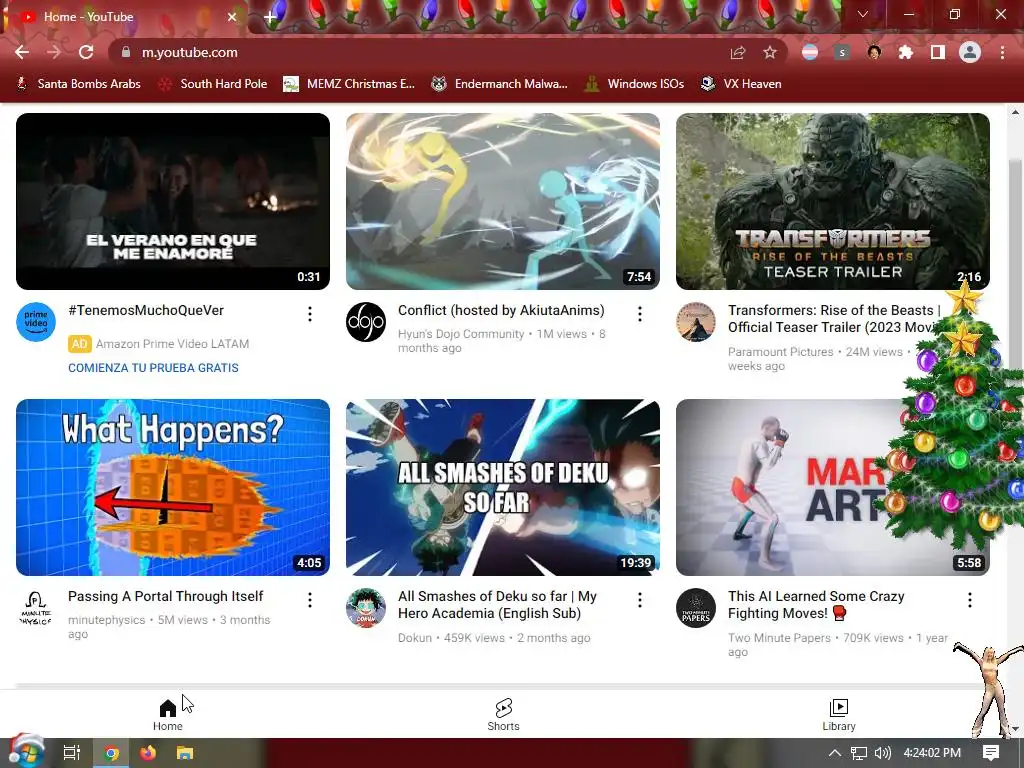The height and width of the screenshot is (768, 1024).
Task: Open the Endermanch Malware bookmark
Action: 500,84
